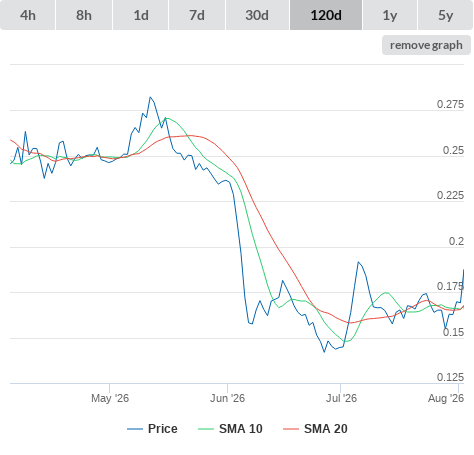Image resolution: width=474 pixels, height=455 pixels.
Task: Choose the 1d chart range
Action: 141,15
